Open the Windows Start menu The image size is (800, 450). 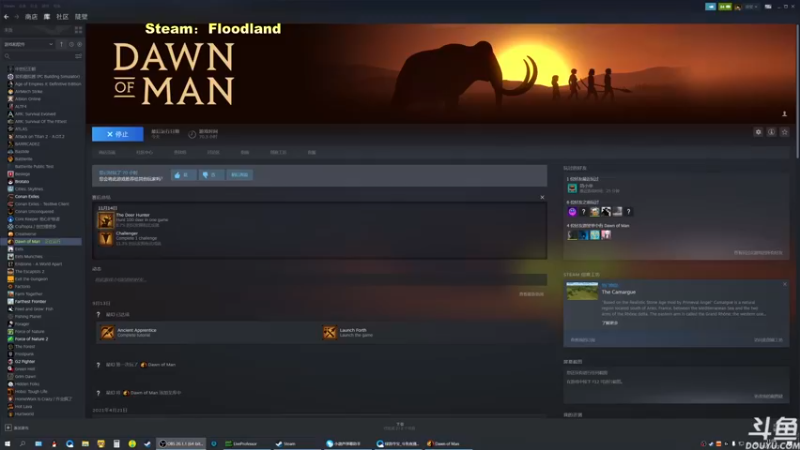[7, 444]
